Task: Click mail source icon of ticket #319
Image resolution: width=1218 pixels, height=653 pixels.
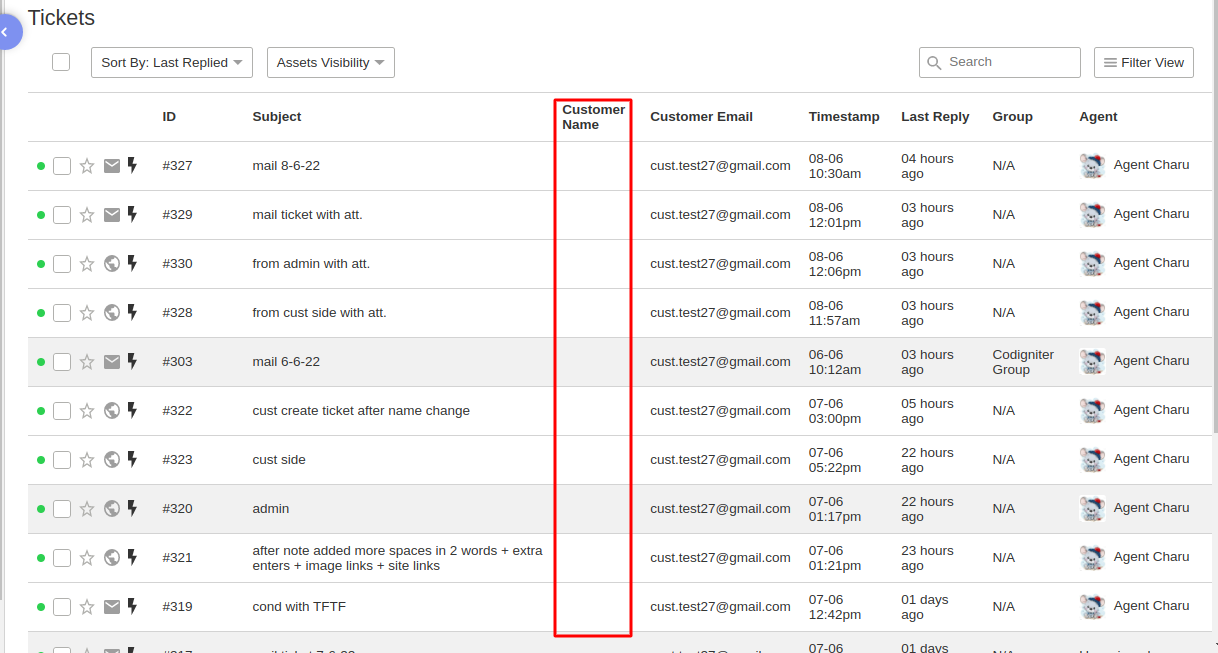Action: (112, 607)
